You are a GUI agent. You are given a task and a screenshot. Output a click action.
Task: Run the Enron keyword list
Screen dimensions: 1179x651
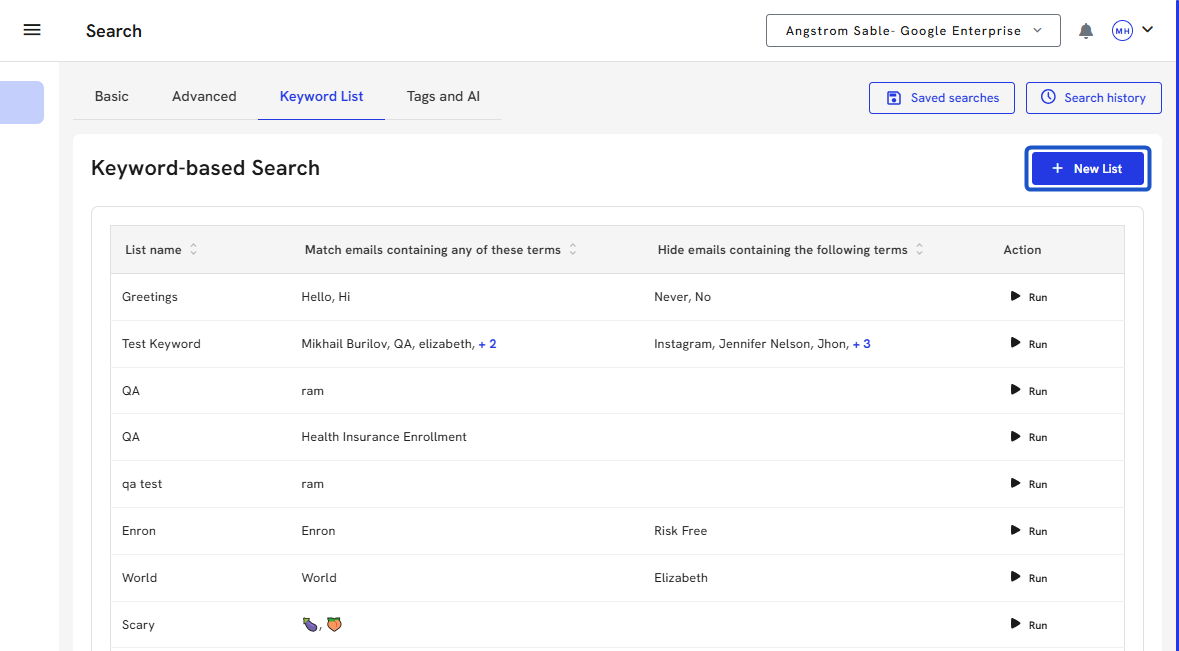[1029, 531]
